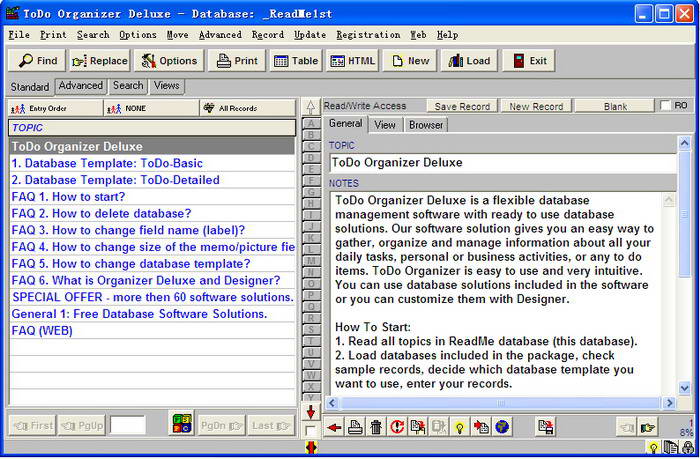Delete record with trash can icon
Image resolution: width=700 pixels, height=459 pixels.
[x=376, y=427]
